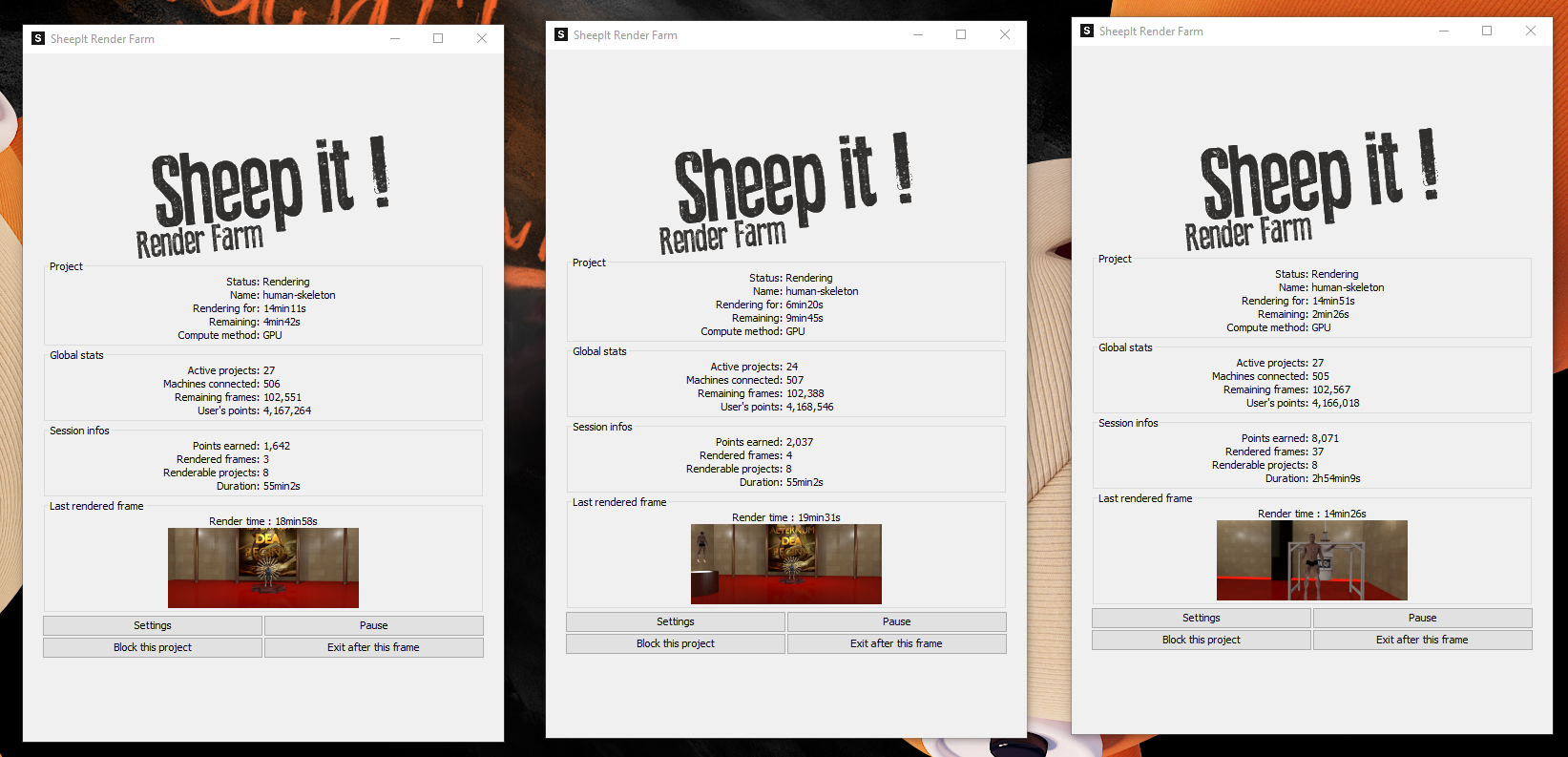
Task: Click points earned 8,071 in right window
Action: pos(1326,438)
